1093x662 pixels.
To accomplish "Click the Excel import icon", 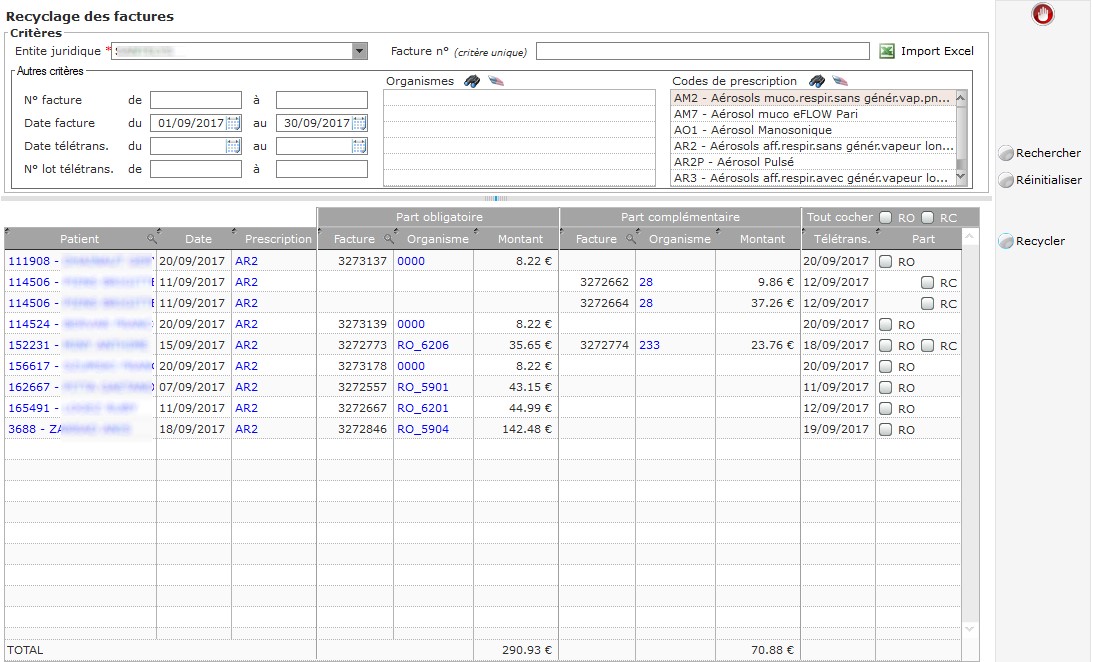I will pos(887,51).
